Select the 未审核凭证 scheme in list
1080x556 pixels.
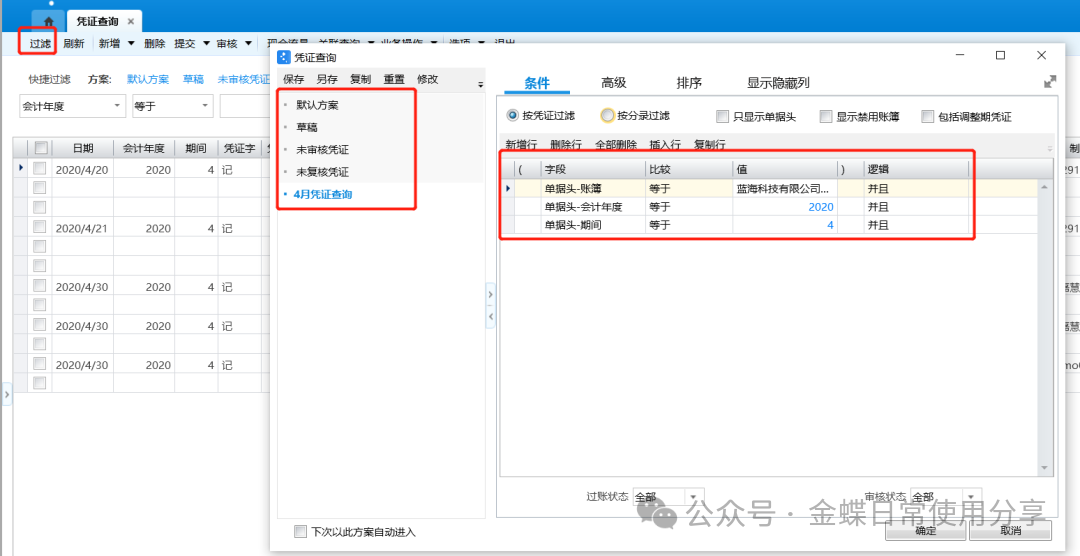pos(322,150)
